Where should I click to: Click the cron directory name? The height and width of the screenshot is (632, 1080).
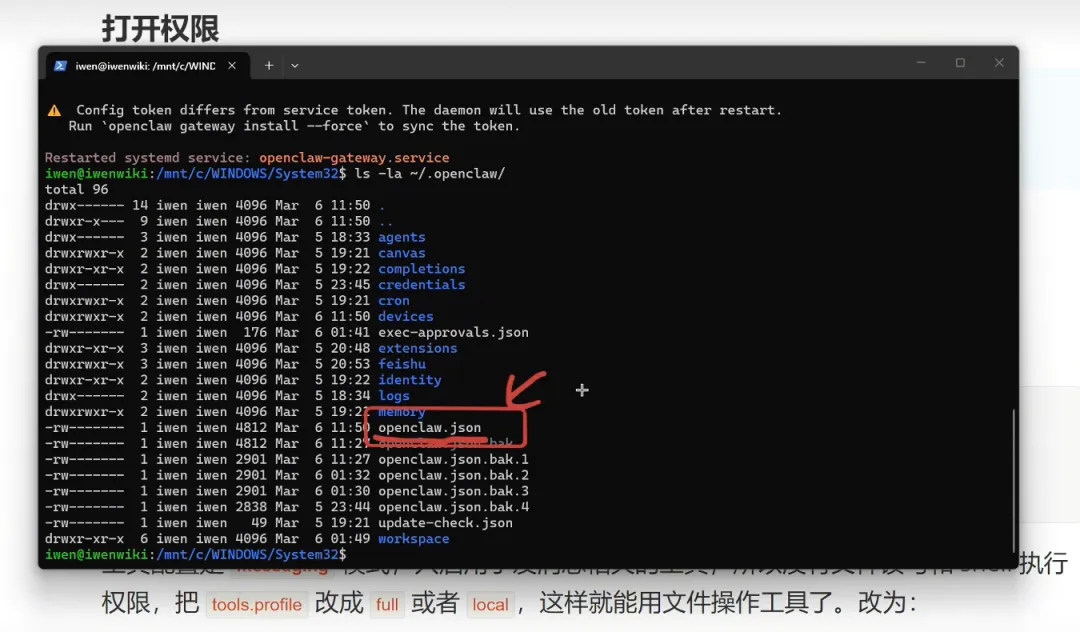pyautogui.click(x=393, y=300)
